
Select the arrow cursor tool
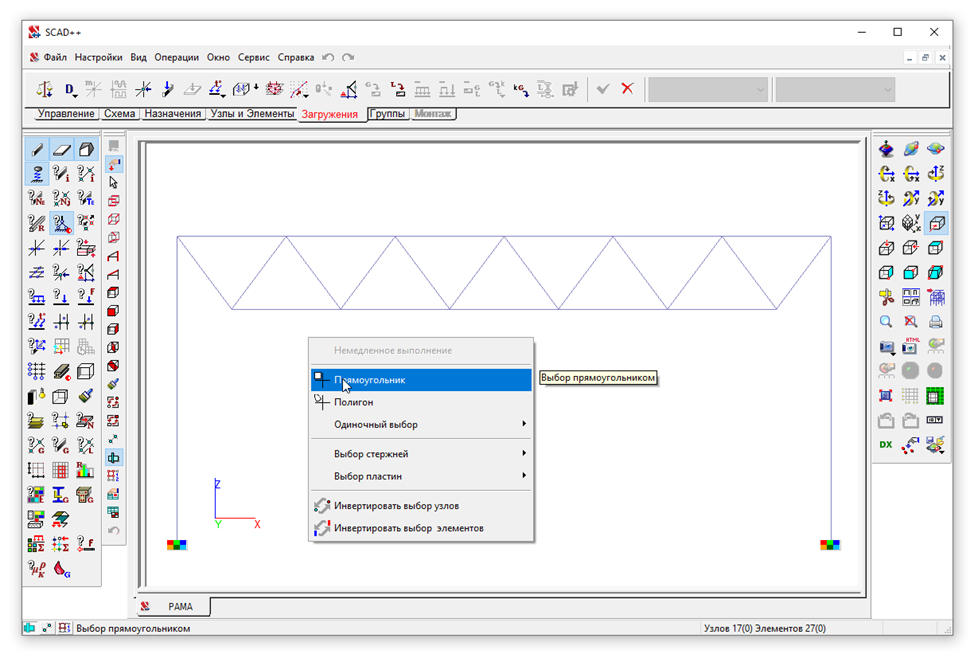114,183
